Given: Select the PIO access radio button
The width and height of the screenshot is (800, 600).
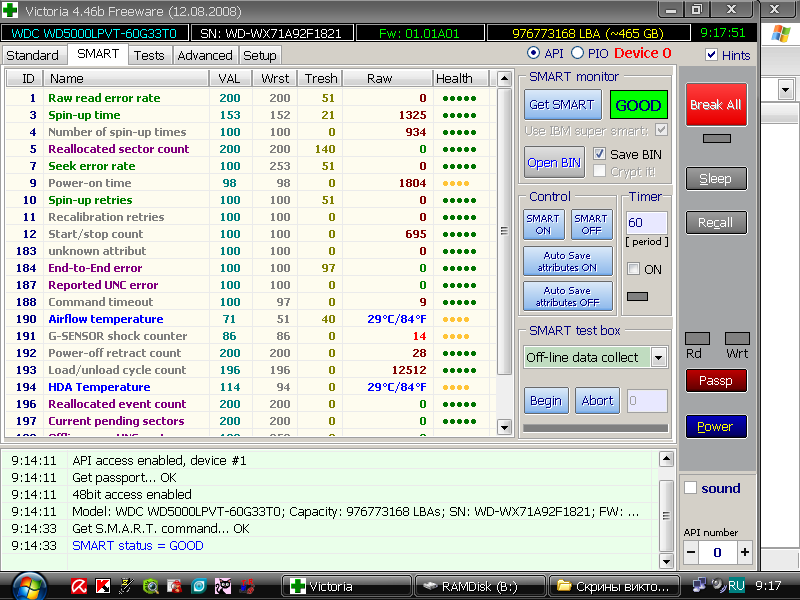Looking at the screenshot, I should (x=577, y=53).
